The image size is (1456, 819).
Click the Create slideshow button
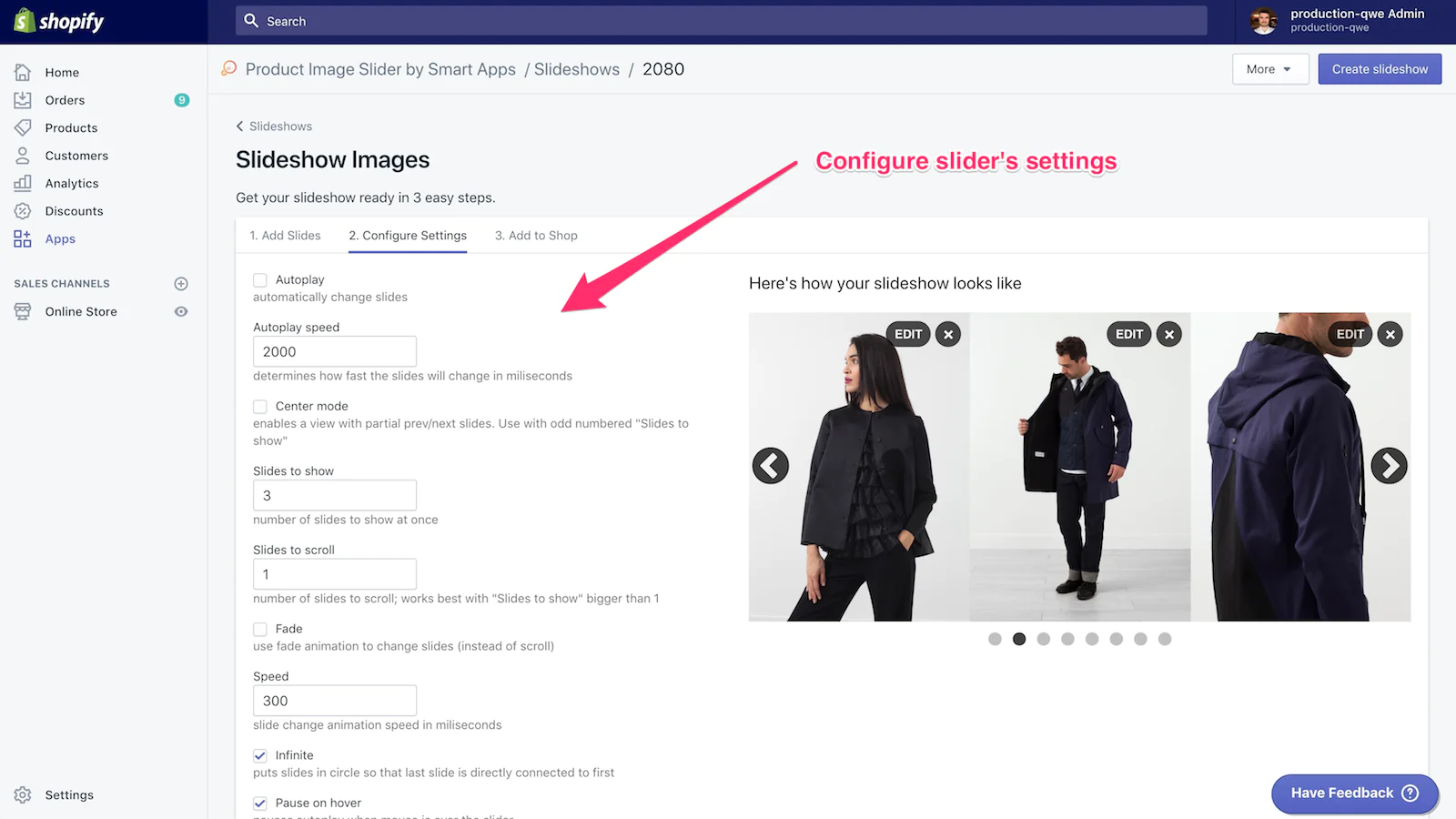pos(1380,69)
